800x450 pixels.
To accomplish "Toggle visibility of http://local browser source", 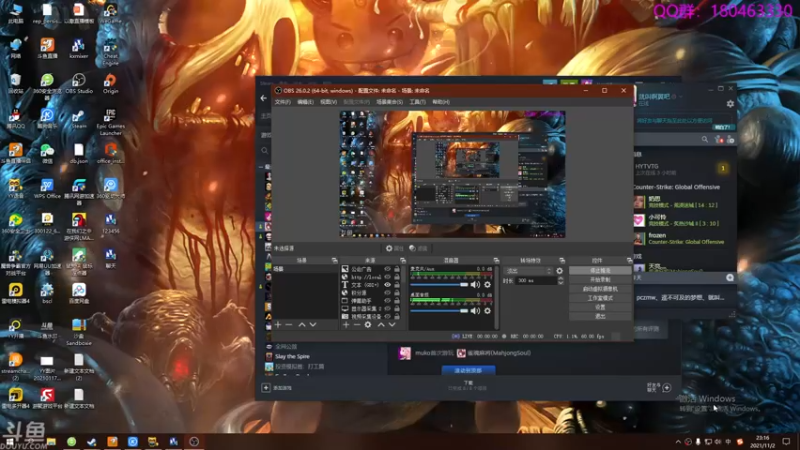I will tap(387, 277).
